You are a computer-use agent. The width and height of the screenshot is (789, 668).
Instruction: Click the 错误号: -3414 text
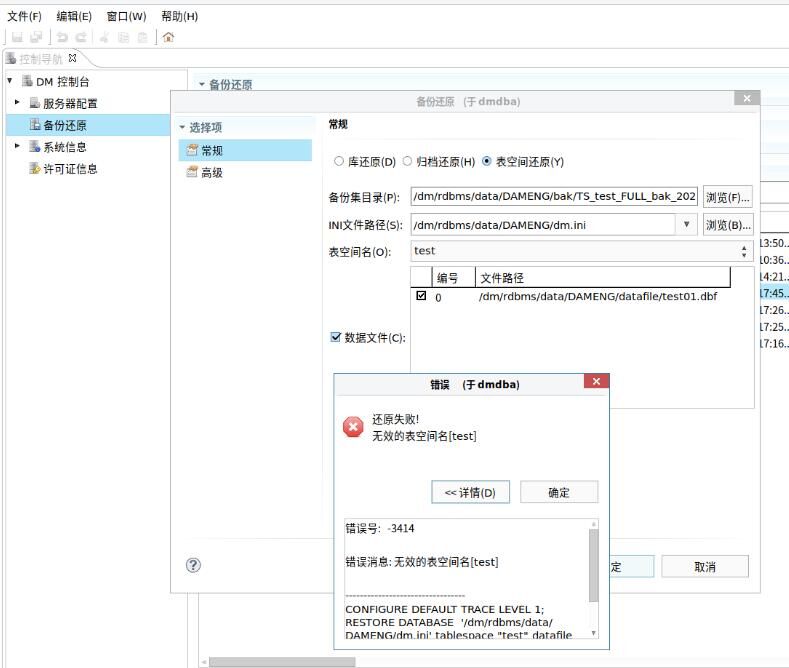tap(380, 528)
